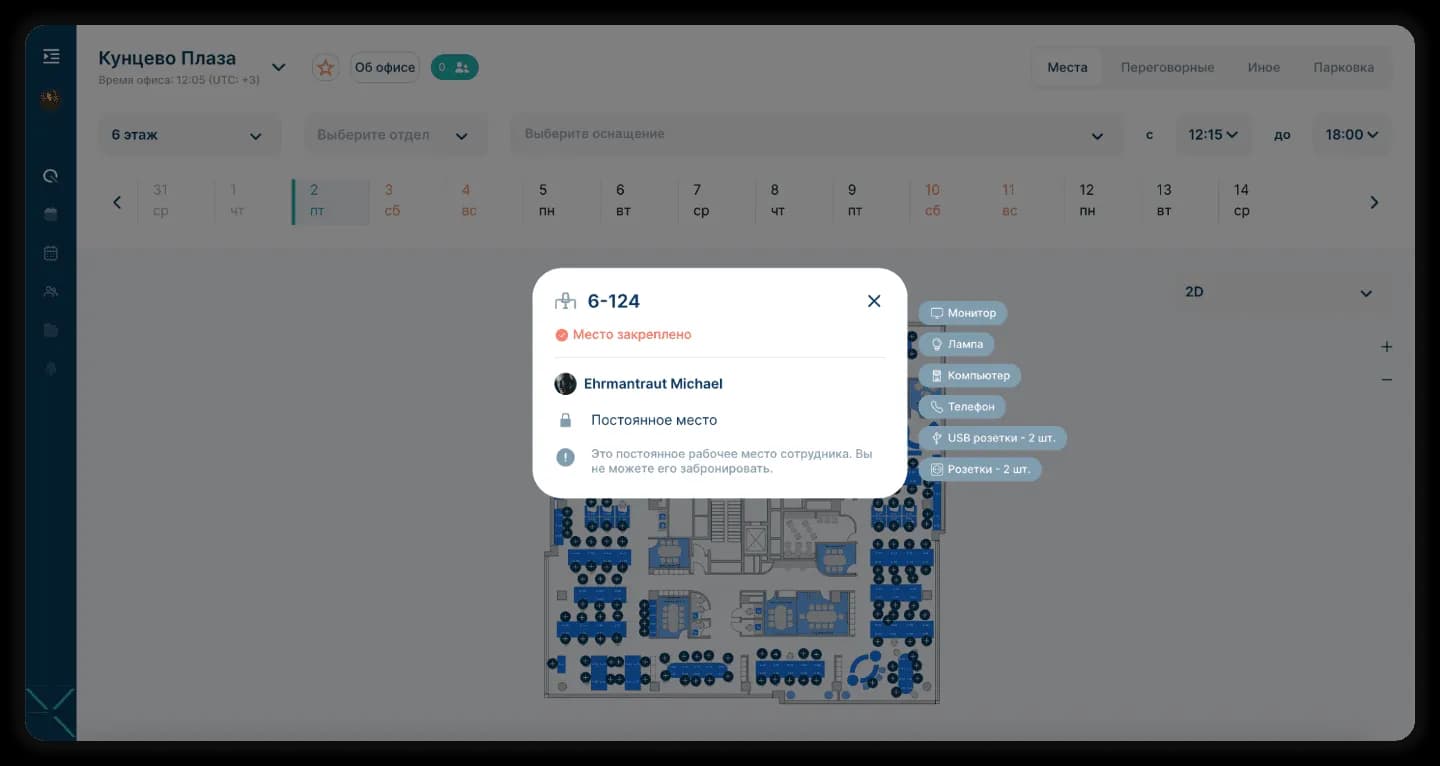Open the 2D view mode dropdown
This screenshot has width=1440, height=766.
1279,292
